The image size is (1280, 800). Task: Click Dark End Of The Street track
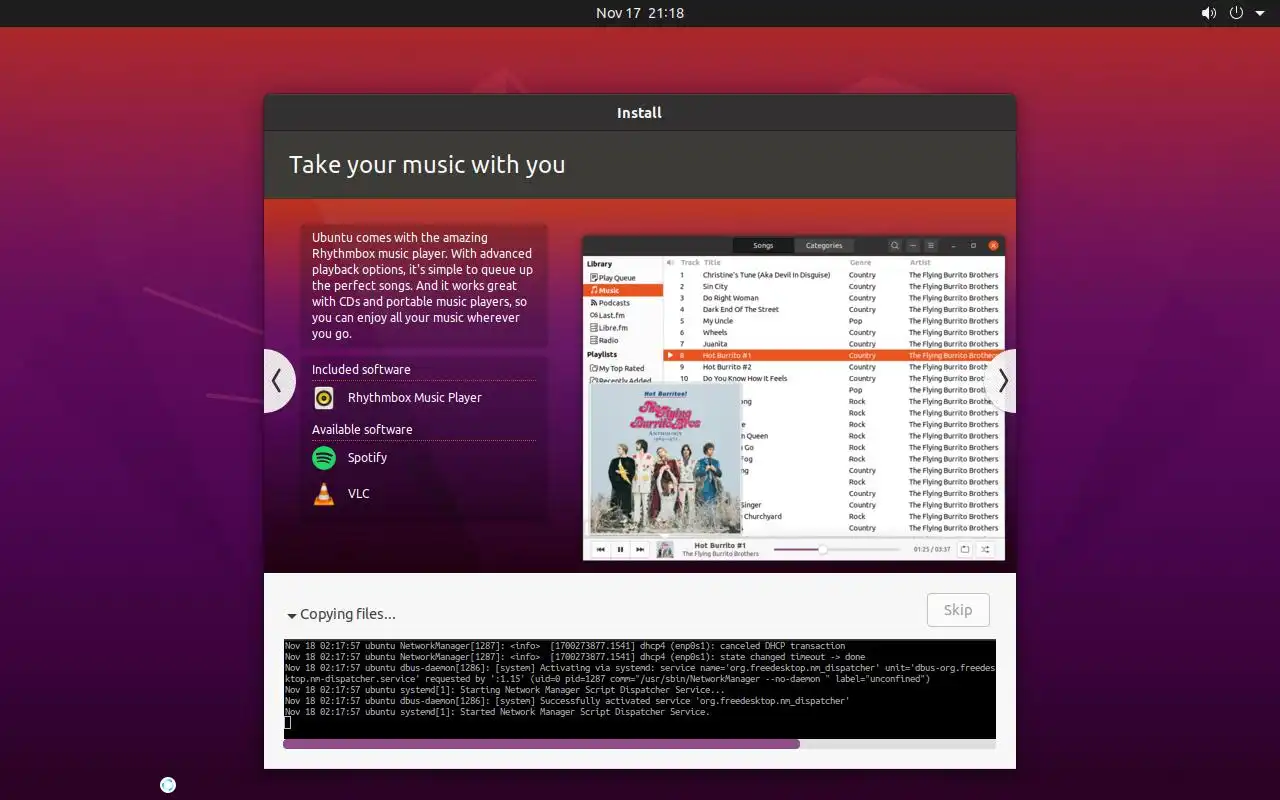pos(834,309)
